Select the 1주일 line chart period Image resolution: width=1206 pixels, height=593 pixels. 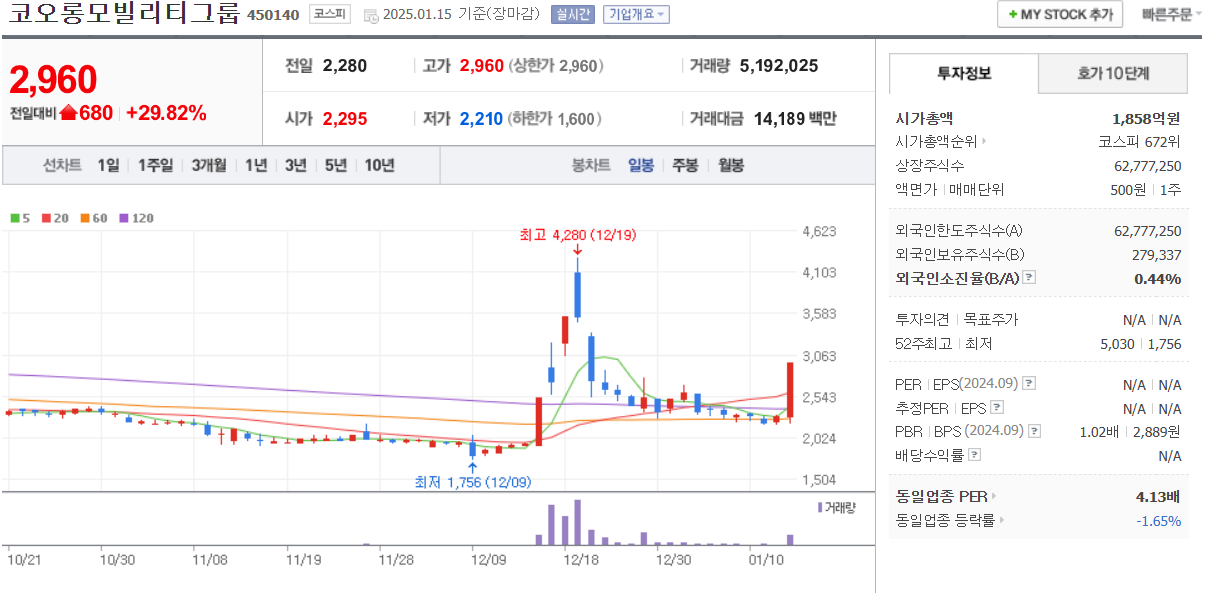pos(155,166)
